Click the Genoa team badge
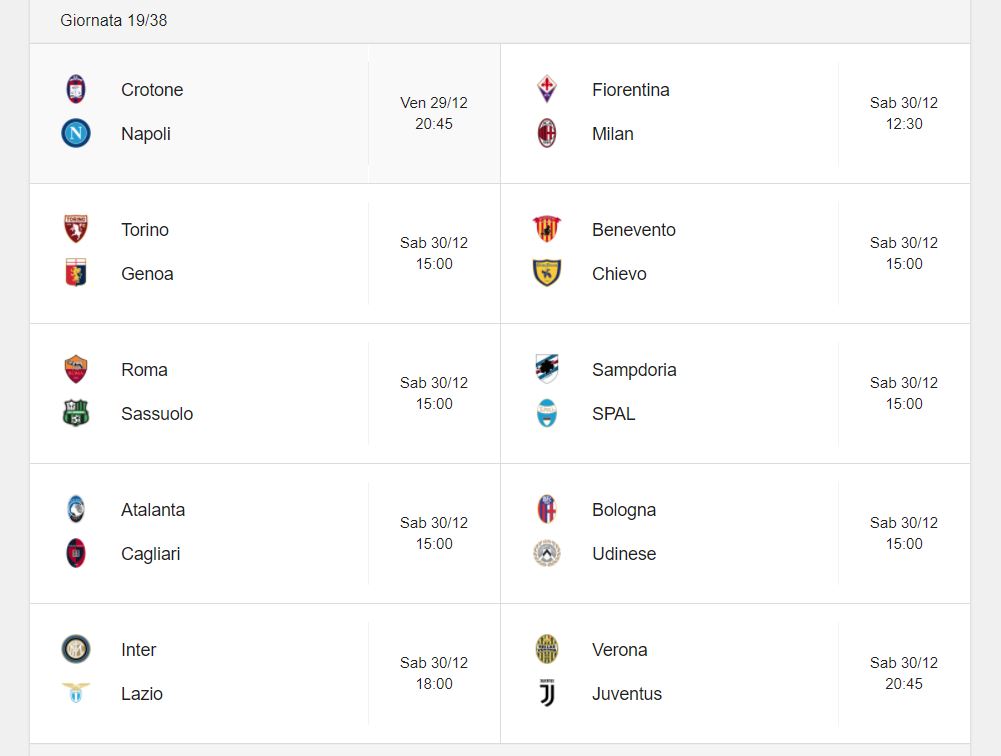The height and width of the screenshot is (756, 1001). point(76,273)
